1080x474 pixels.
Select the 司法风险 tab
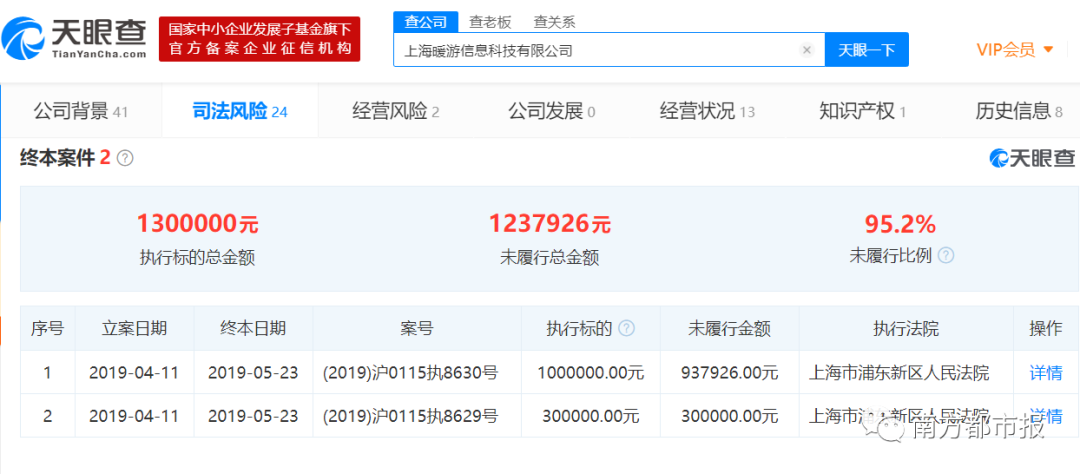(240, 111)
